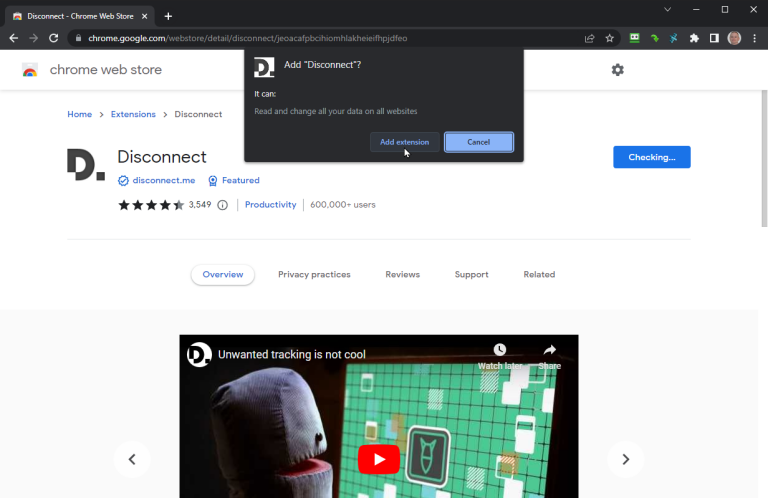Switch to the Support tab

click(x=471, y=274)
